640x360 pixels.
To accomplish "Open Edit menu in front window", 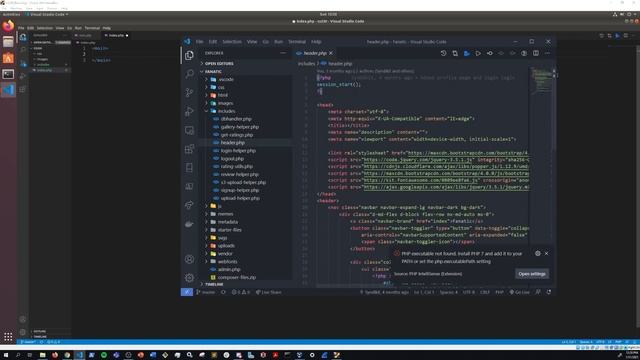I will (213, 42).
